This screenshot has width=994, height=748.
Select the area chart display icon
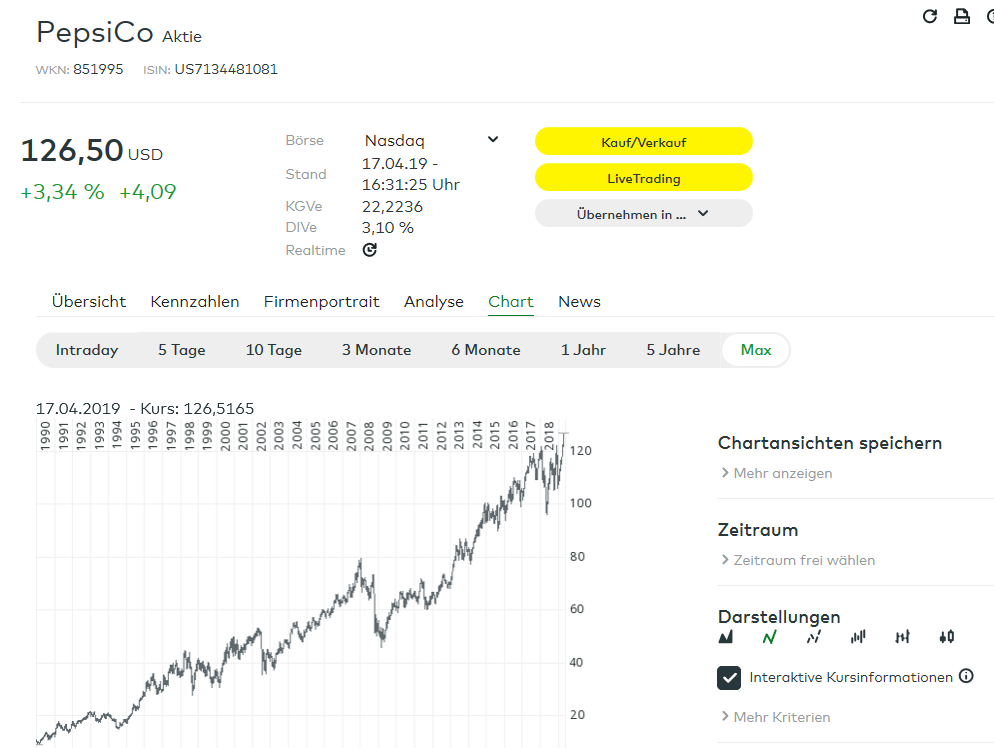click(726, 636)
